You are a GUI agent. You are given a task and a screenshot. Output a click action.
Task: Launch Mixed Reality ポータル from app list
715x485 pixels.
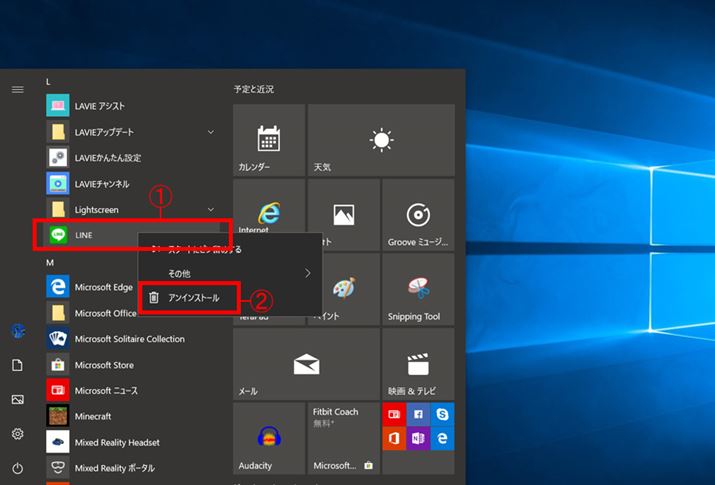point(117,468)
